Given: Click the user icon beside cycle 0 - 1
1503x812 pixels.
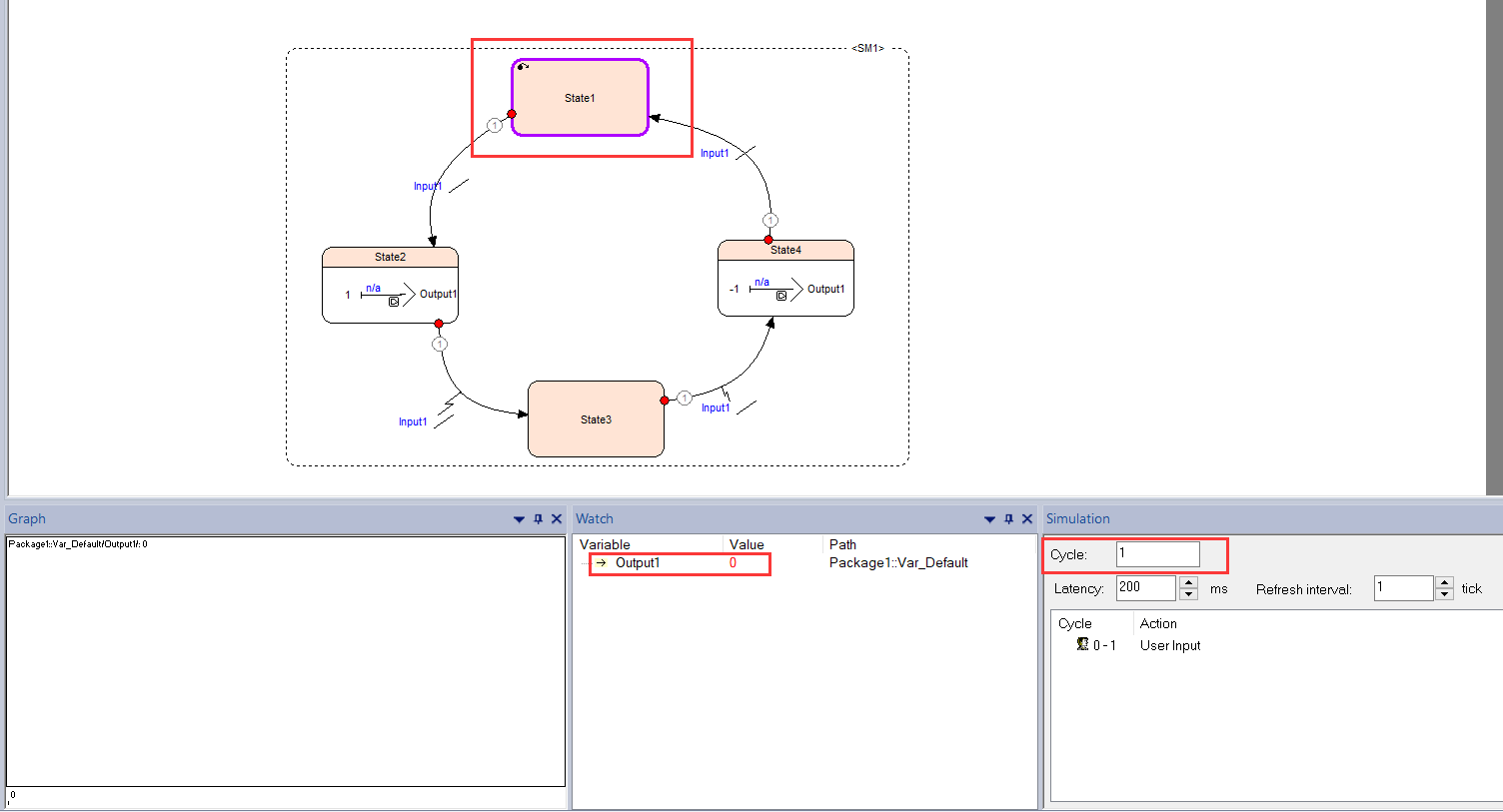Looking at the screenshot, I should click(1082, 644).
